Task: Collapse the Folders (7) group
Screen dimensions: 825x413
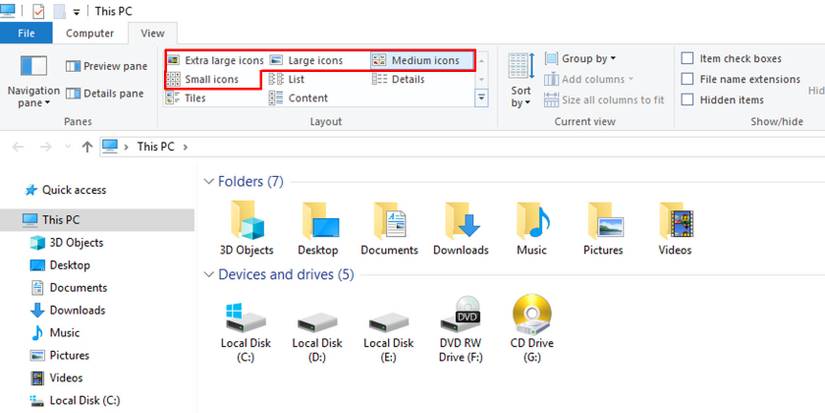Action: coord(209,182)
